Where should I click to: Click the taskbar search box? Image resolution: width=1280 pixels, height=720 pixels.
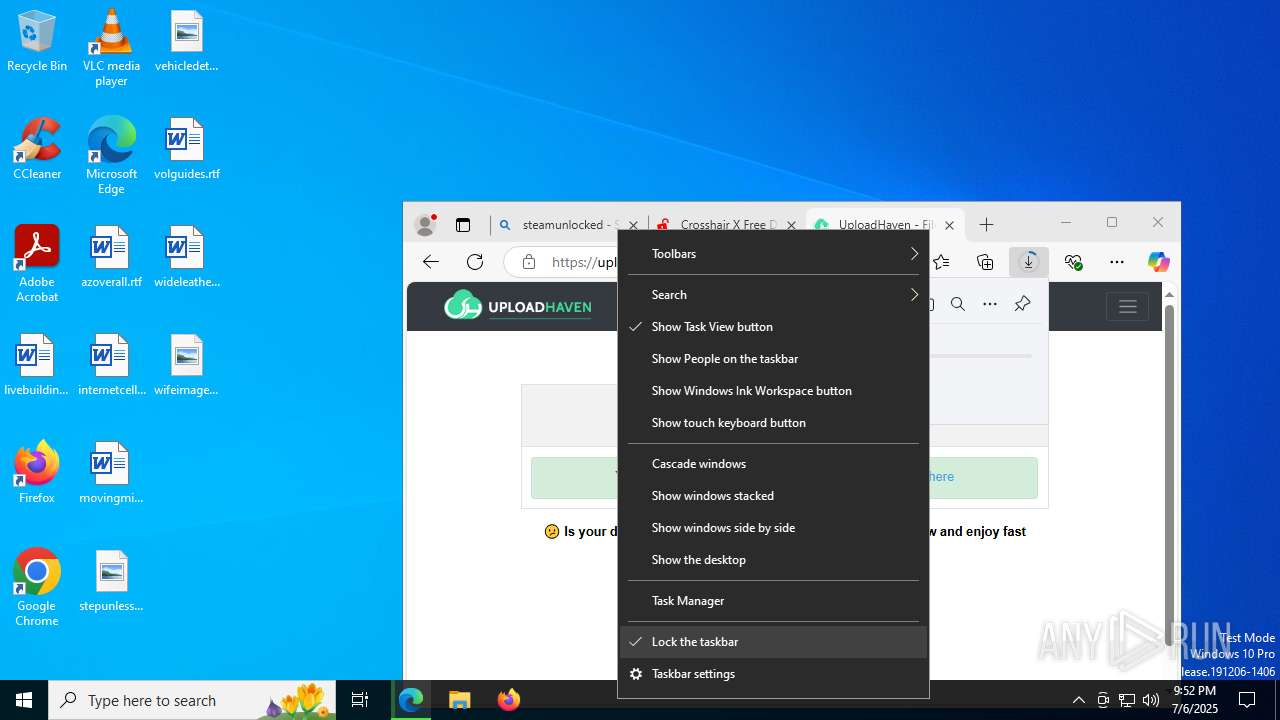point(193,700)
